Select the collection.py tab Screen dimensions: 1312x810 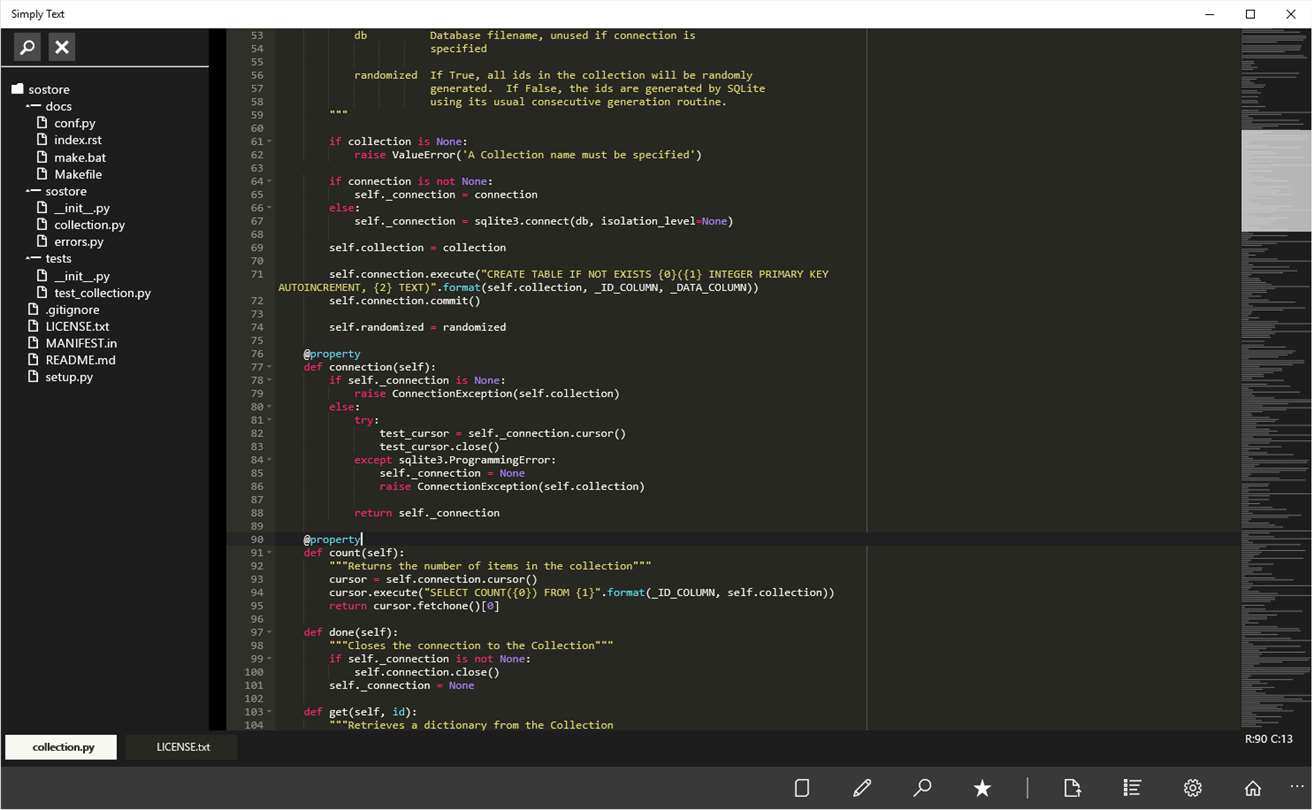coord(63,747)
